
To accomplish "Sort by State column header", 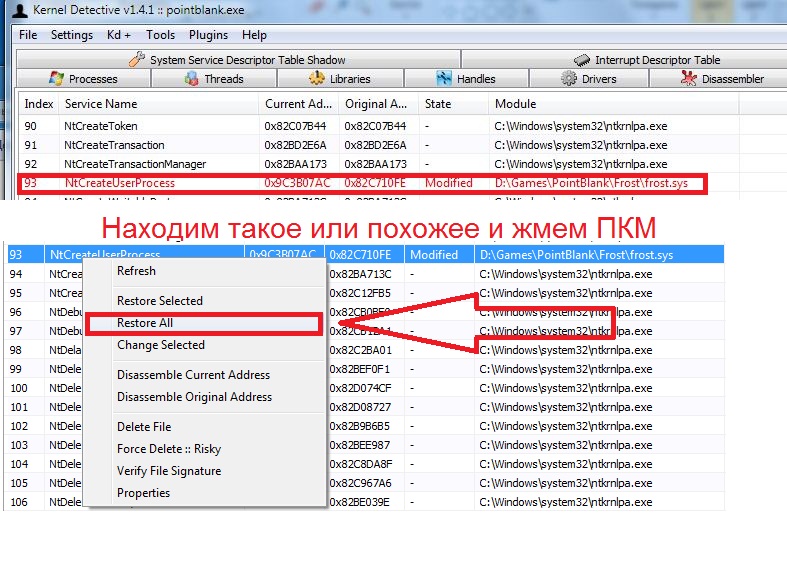I will pos(438,104).
